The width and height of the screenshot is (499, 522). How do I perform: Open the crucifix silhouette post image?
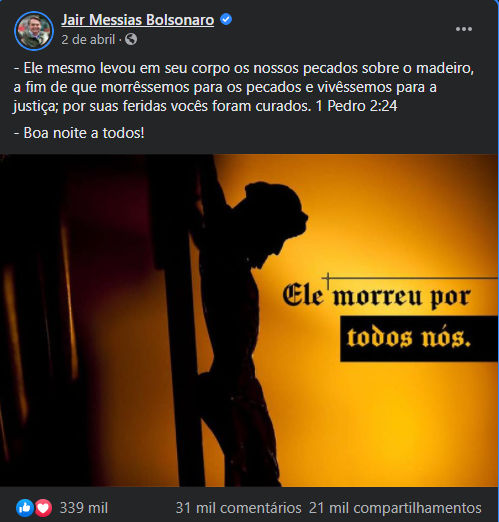tap(249, 320)
